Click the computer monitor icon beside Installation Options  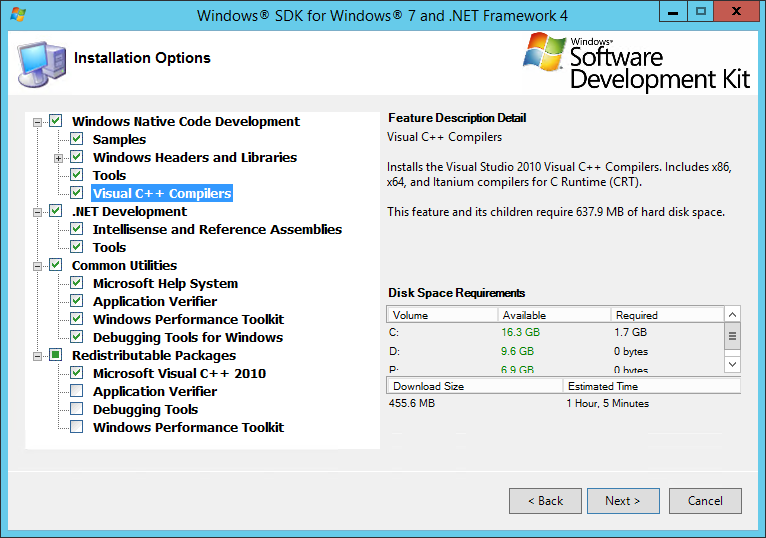(x=42, y=65)
